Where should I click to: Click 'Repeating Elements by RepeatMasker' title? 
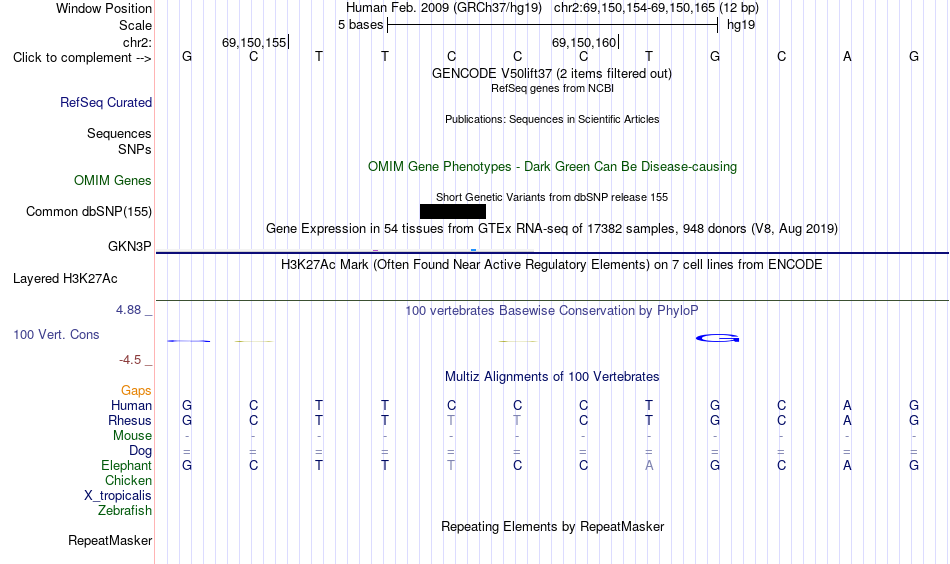[x=552, y=526]
